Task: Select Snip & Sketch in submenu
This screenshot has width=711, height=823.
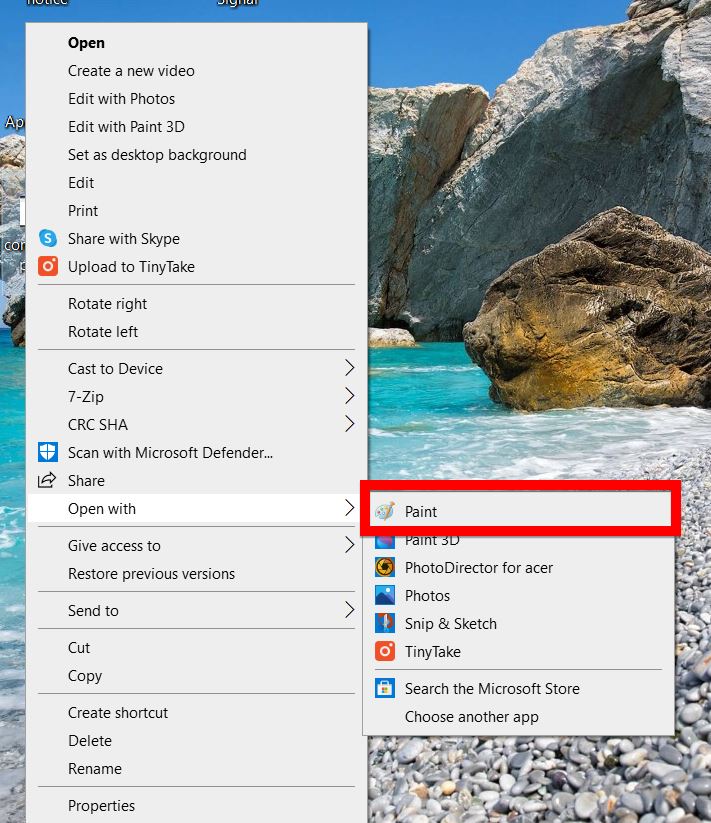Action: 518,624
